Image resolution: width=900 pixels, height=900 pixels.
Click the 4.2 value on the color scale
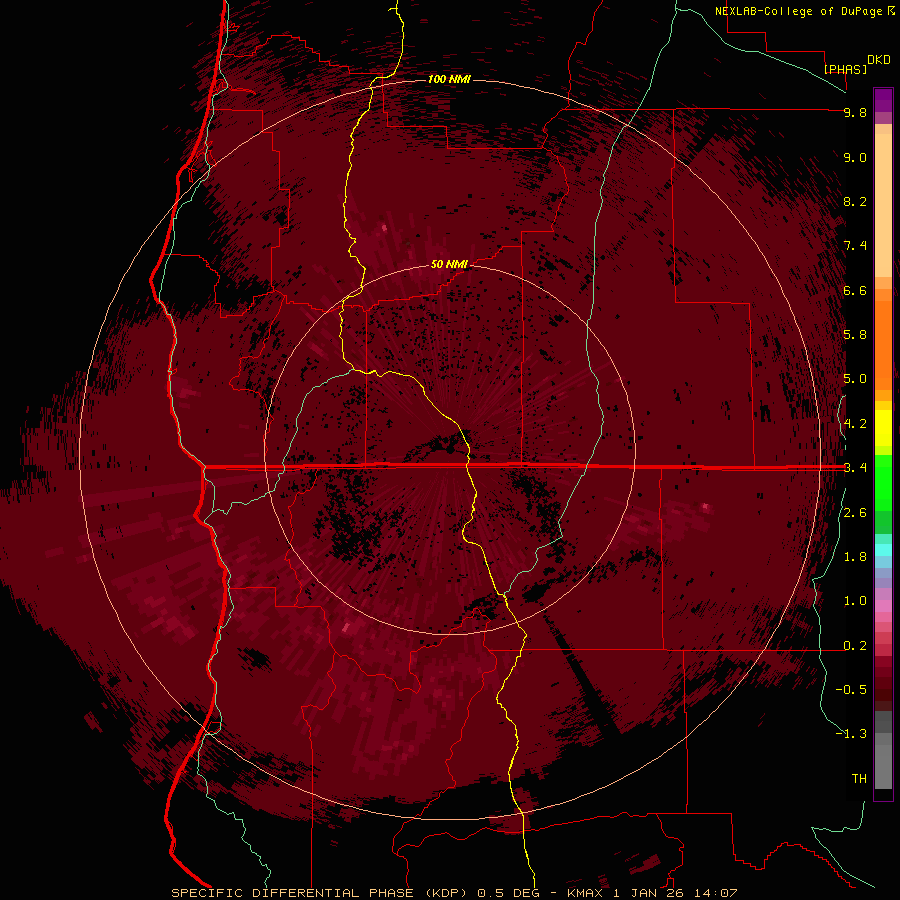point(855,424)
